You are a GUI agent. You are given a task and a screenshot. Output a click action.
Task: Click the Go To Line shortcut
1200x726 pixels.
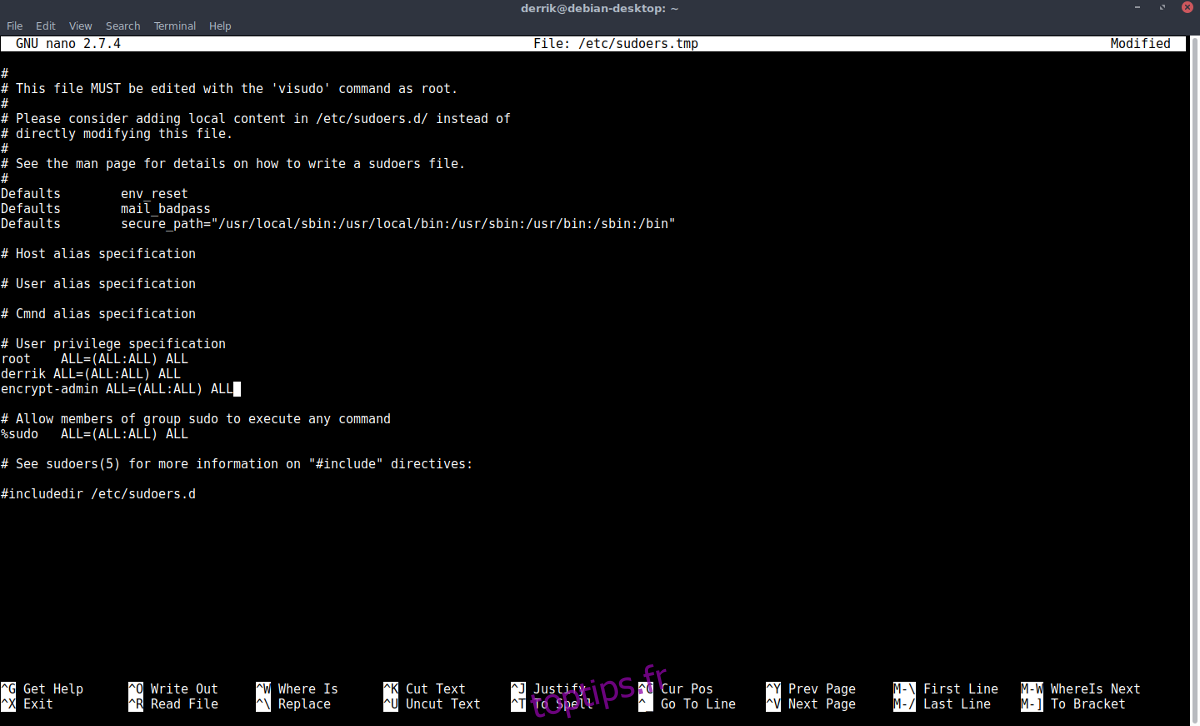[x=686, y=703]
